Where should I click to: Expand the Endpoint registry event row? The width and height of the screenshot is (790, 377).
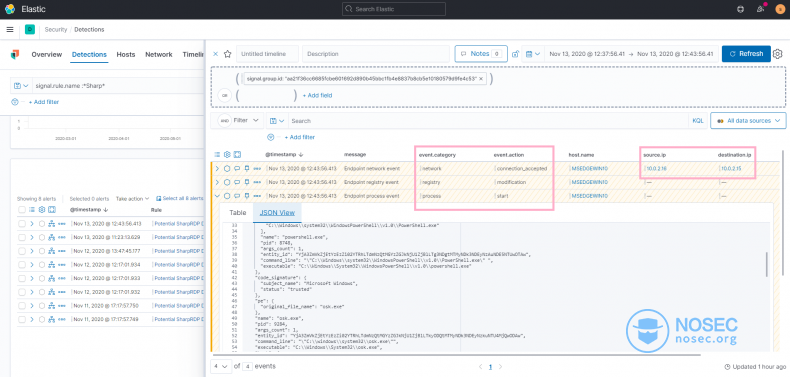(x=217, y=182)
